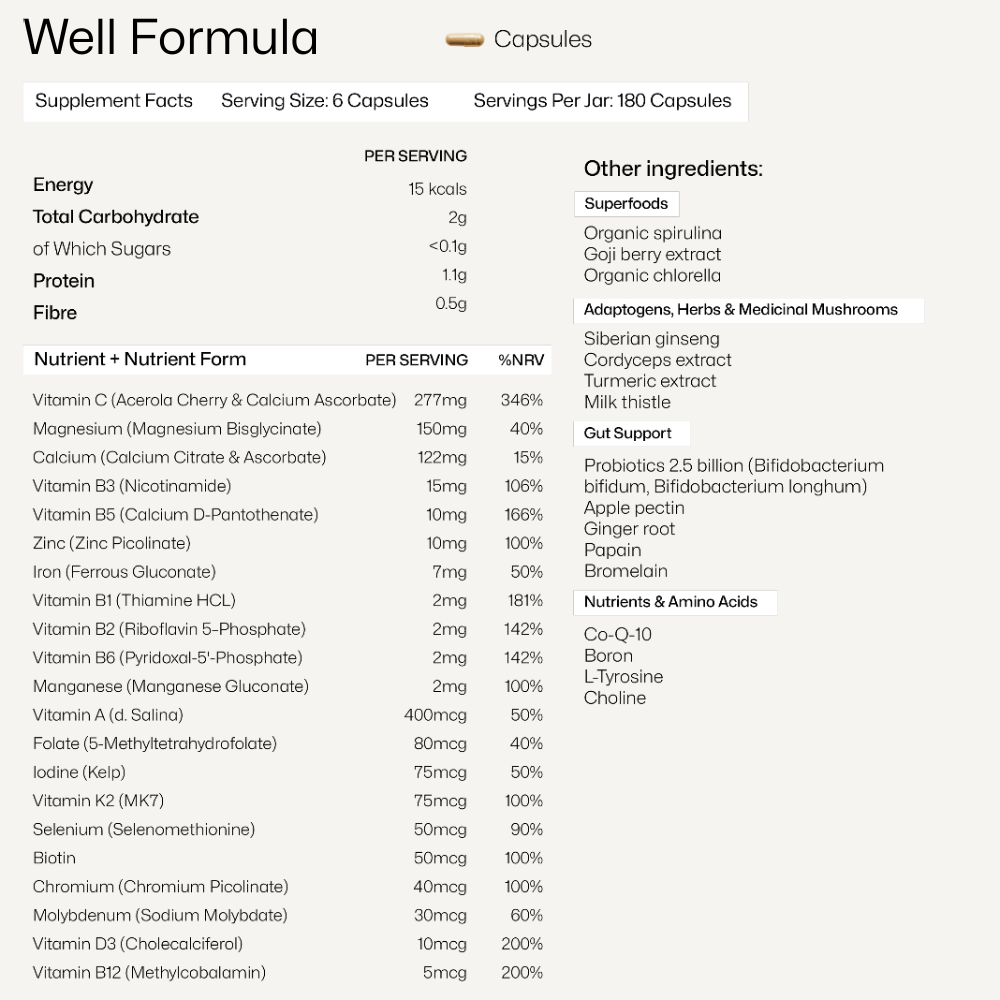
Task: Click the Organic spirulina ingredient
Action: (x=652, y=233)
